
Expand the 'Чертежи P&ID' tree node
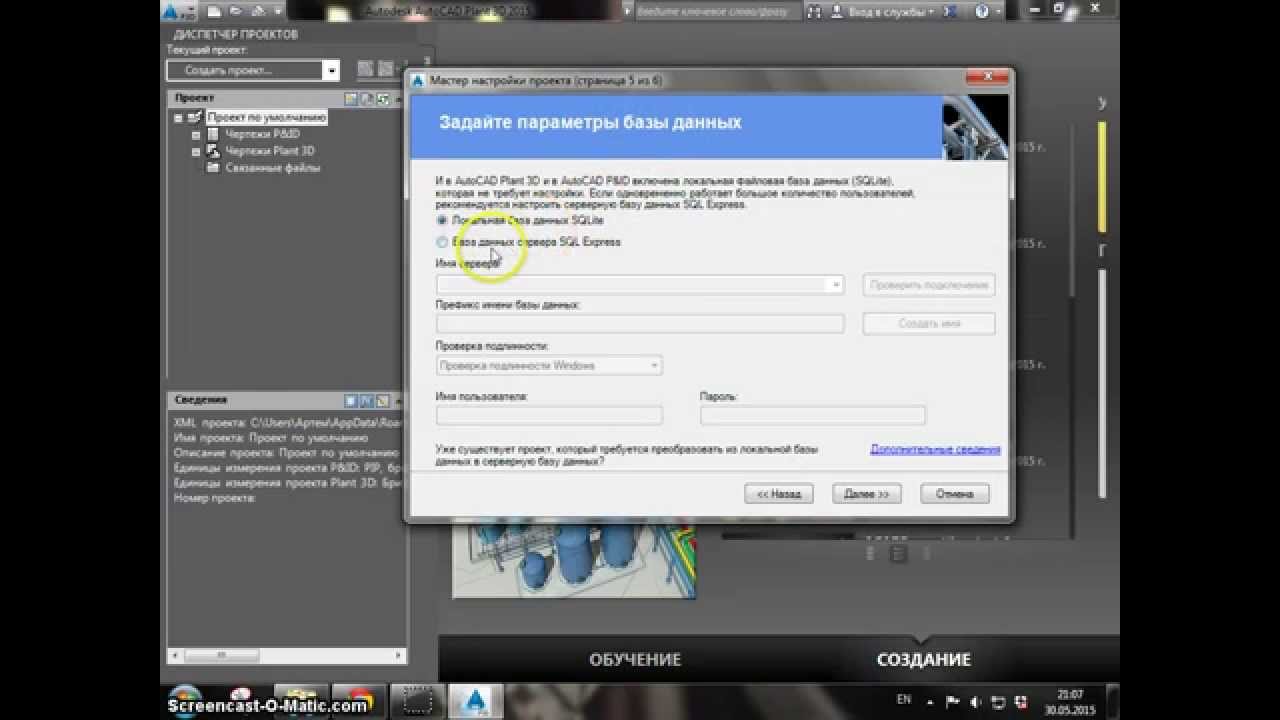tap(196, 134)
